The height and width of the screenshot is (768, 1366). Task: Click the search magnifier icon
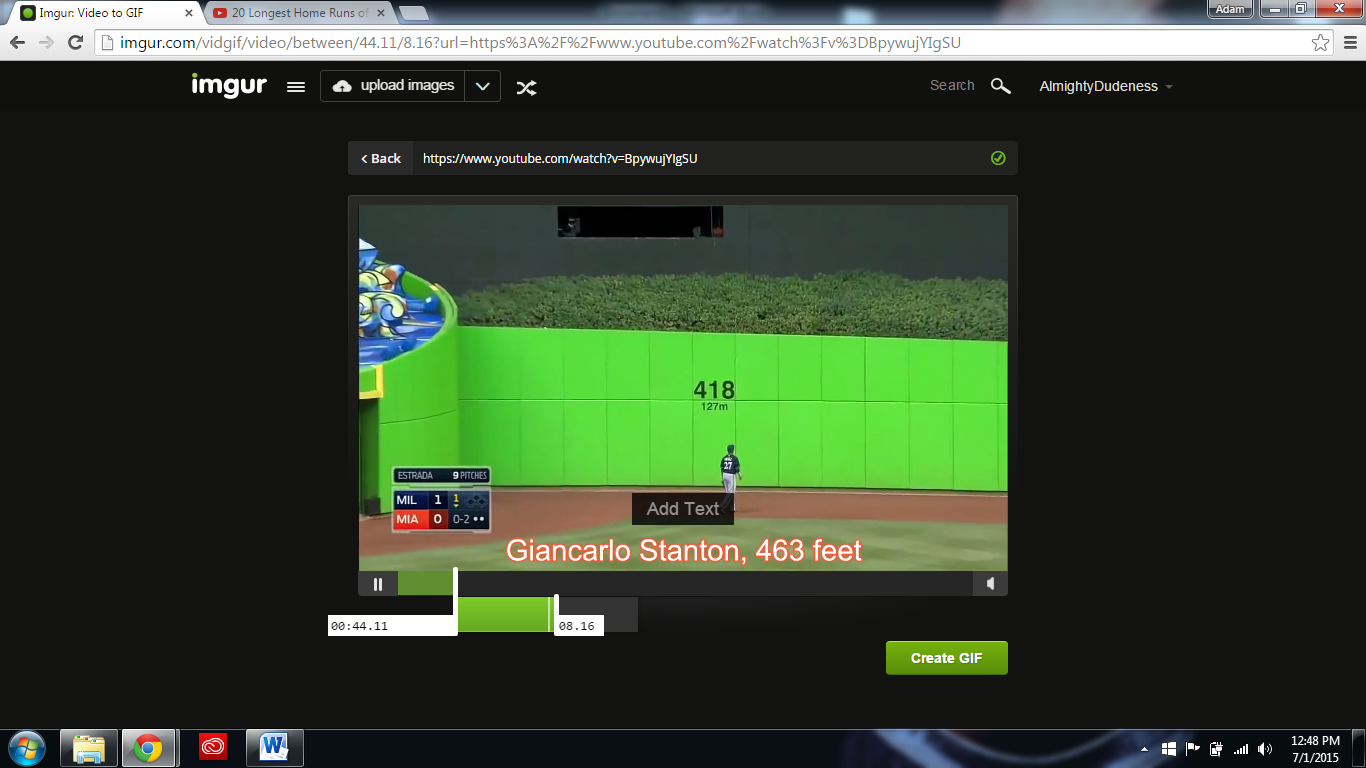click(1001, 86)
